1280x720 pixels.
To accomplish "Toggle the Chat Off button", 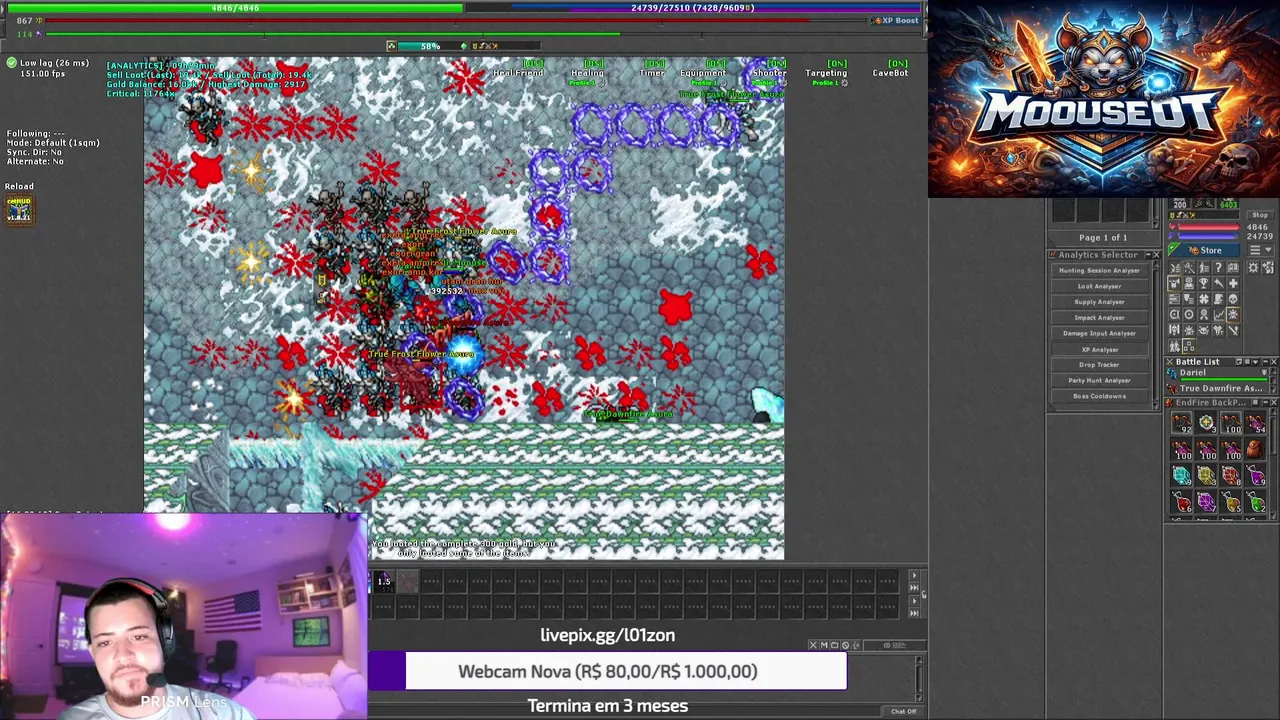I will (904, 711).
